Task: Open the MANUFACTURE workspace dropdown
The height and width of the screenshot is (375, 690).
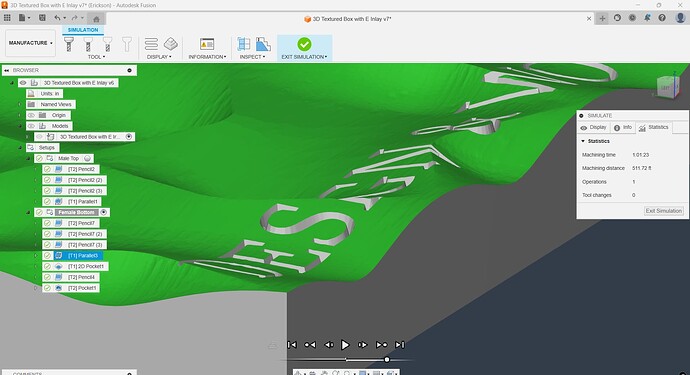Action: 30,43
